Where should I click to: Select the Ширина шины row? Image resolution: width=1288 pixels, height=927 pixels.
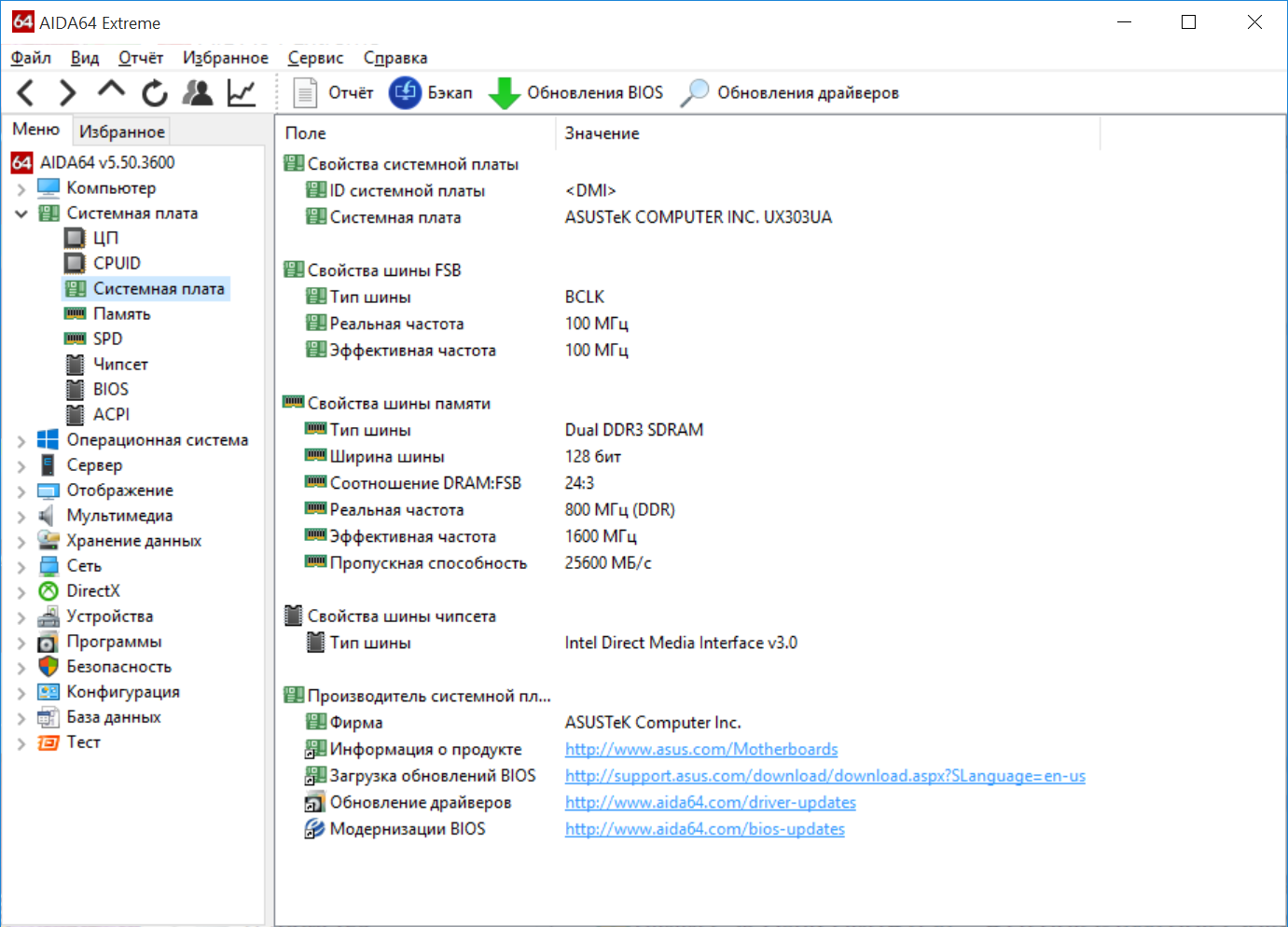690,457
